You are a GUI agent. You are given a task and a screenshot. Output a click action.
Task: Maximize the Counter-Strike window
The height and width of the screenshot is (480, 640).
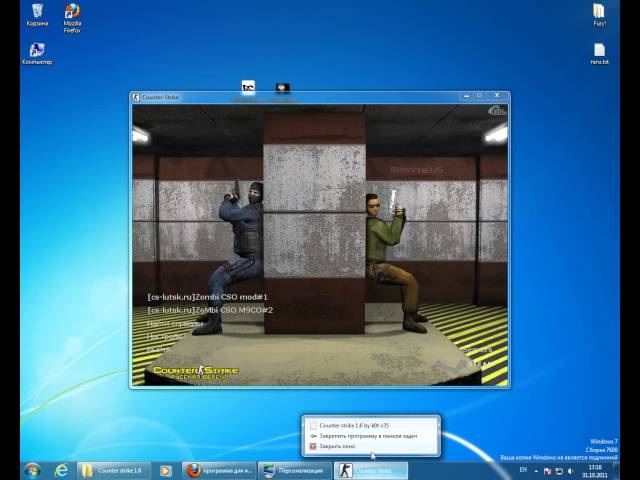[x=480, y=96]
